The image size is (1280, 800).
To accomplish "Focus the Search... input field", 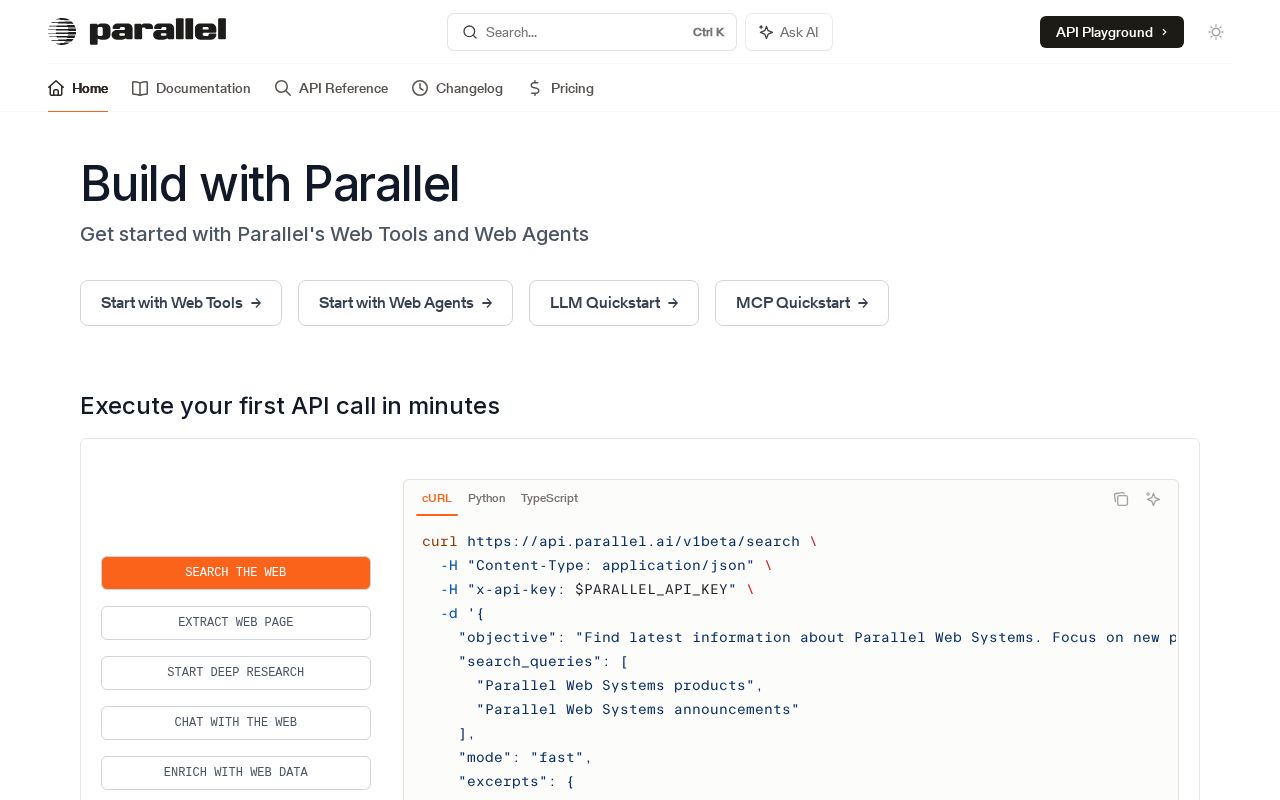I will tap(592, 32).
